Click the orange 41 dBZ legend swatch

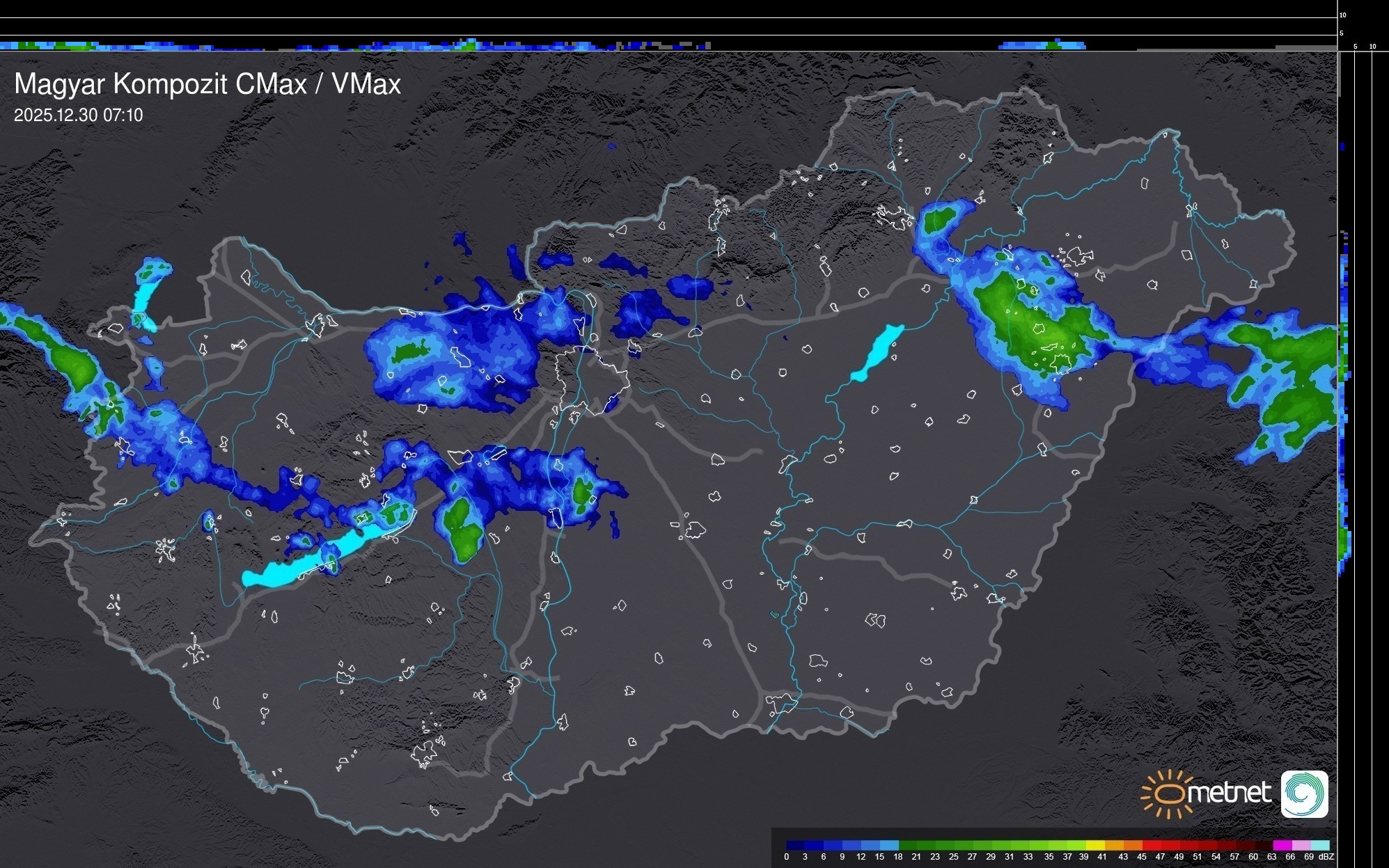[1114, 845]
